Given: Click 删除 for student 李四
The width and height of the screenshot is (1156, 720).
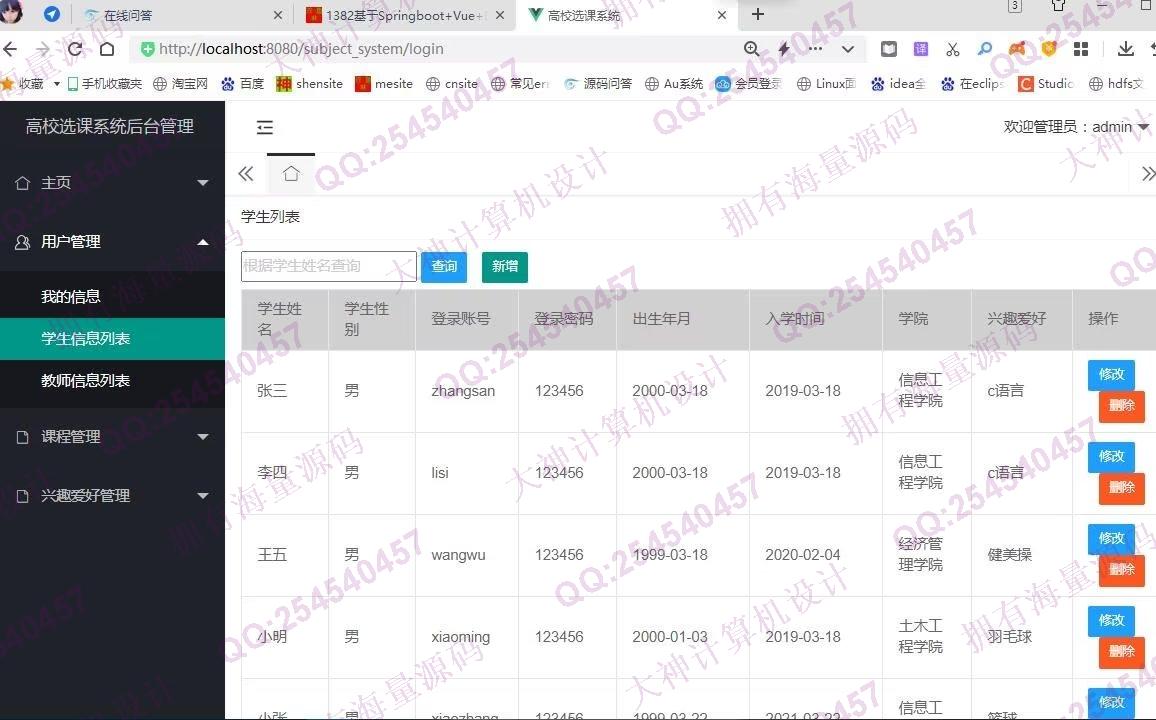Looking at the screenshot, I should (1121, 487).
